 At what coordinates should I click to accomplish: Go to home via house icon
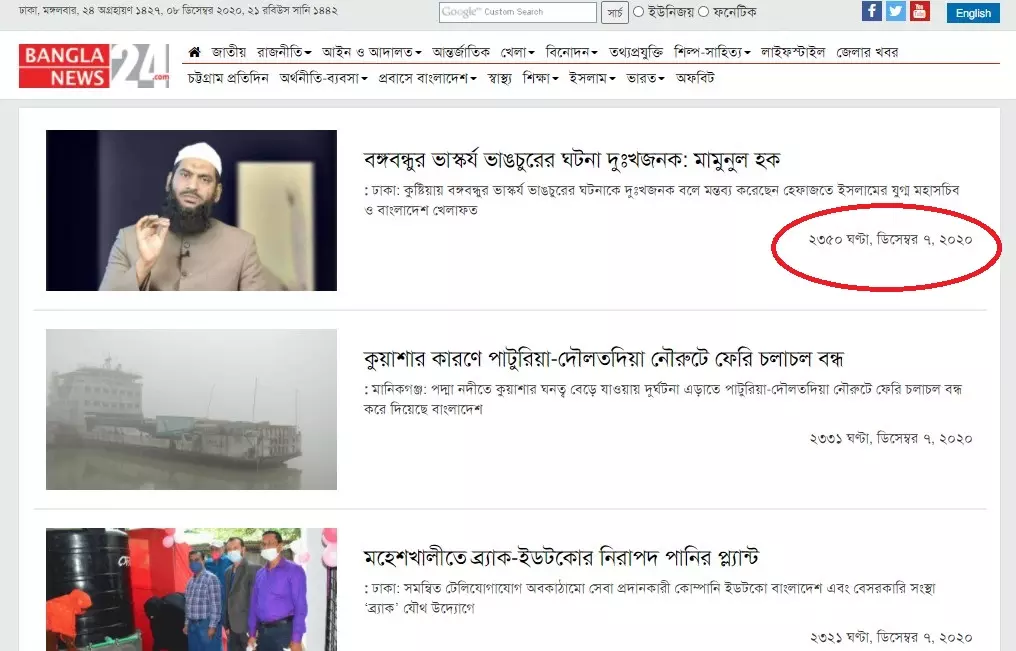tap(194, 52)
